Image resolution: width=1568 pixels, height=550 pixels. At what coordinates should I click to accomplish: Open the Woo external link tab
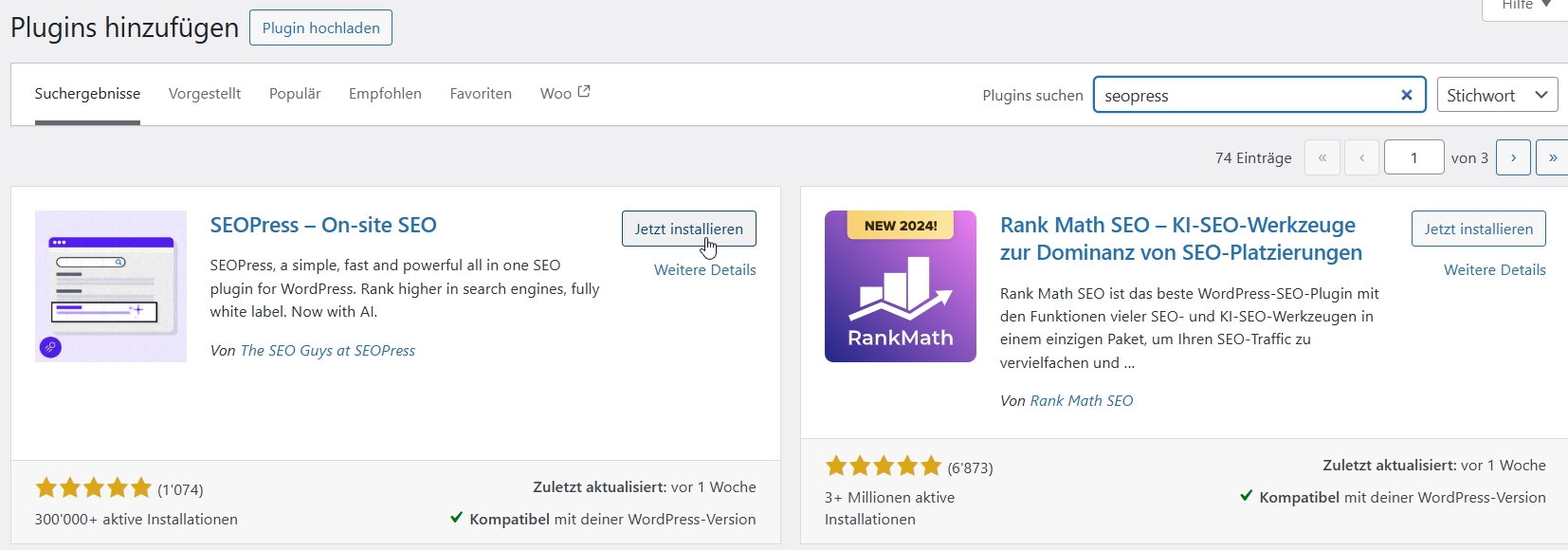[564, 93]
